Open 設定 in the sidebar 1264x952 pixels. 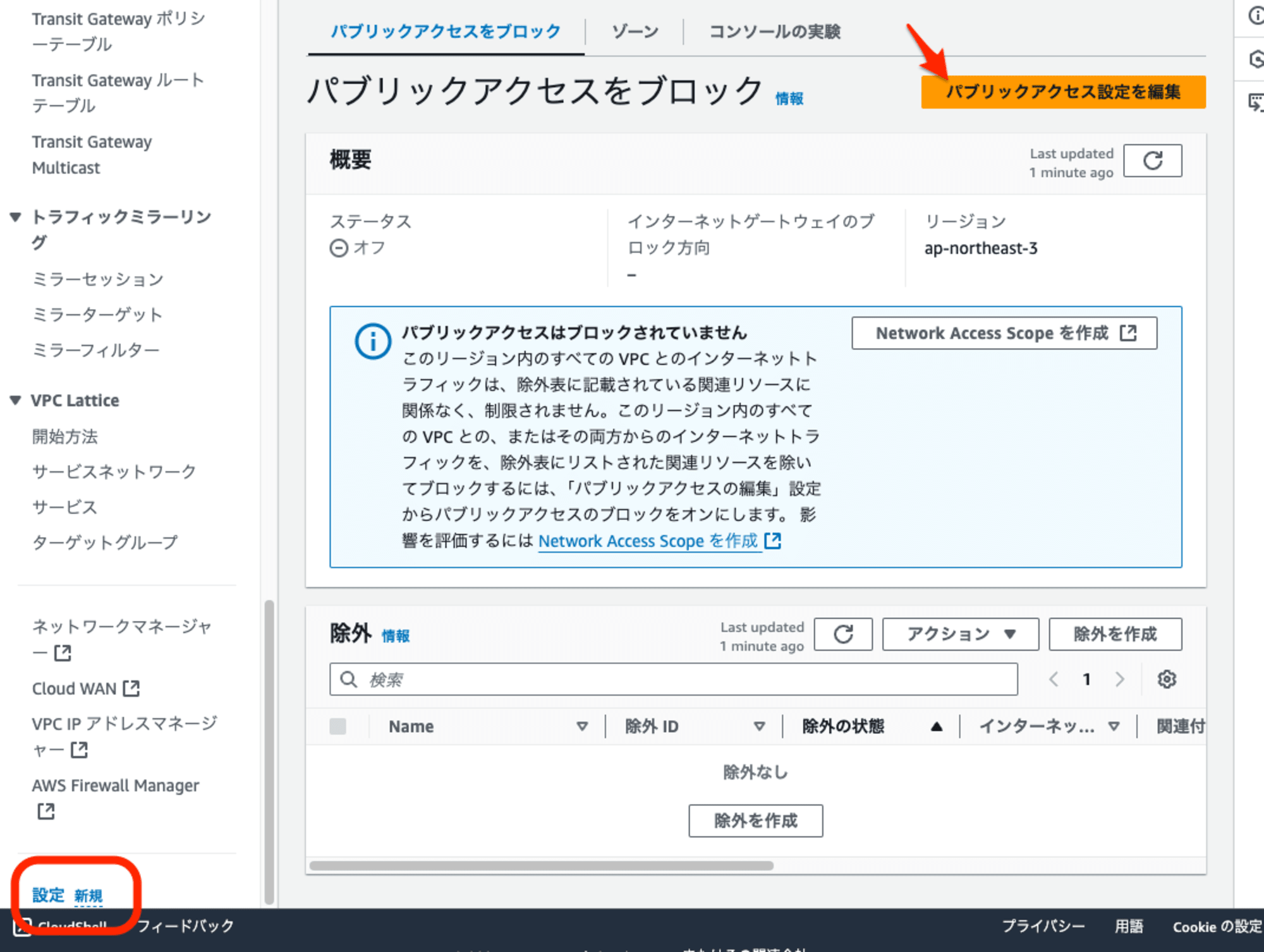click(x=48, y=896)
